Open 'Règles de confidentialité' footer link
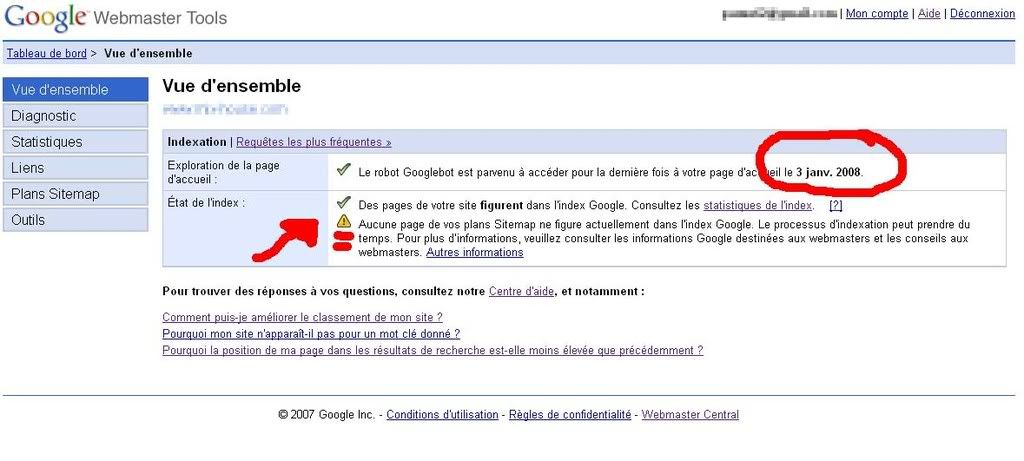 tap(570, 415)
